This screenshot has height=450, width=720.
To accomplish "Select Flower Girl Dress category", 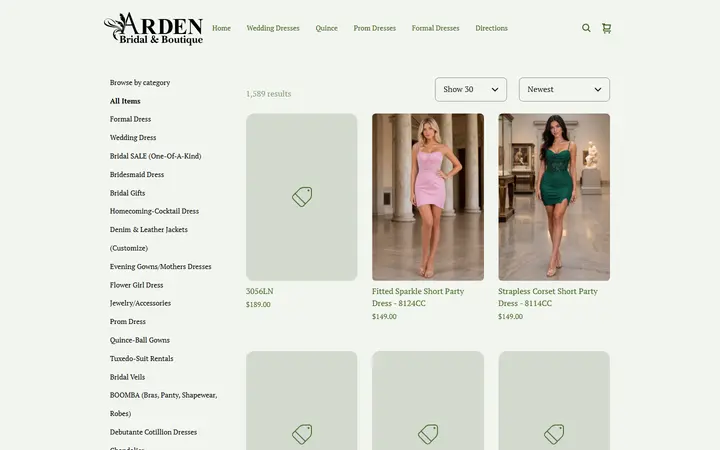I will (x=136, y=285).
